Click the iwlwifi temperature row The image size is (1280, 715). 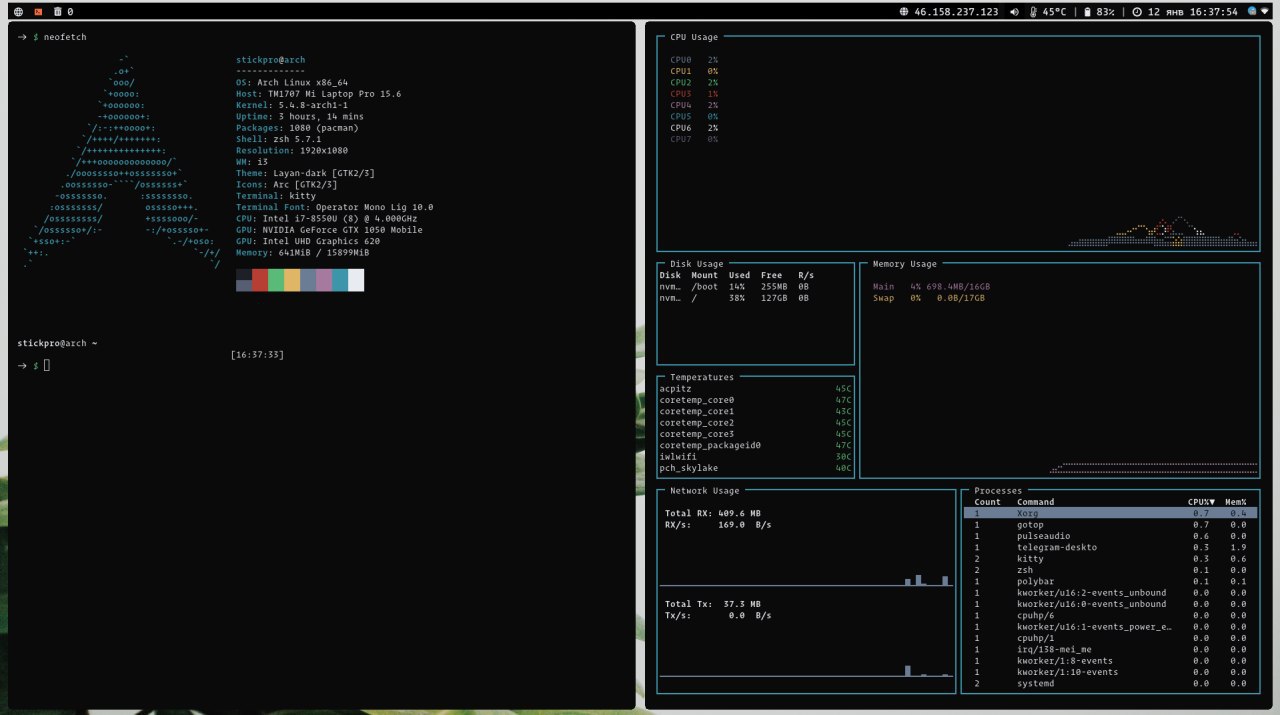755,457
